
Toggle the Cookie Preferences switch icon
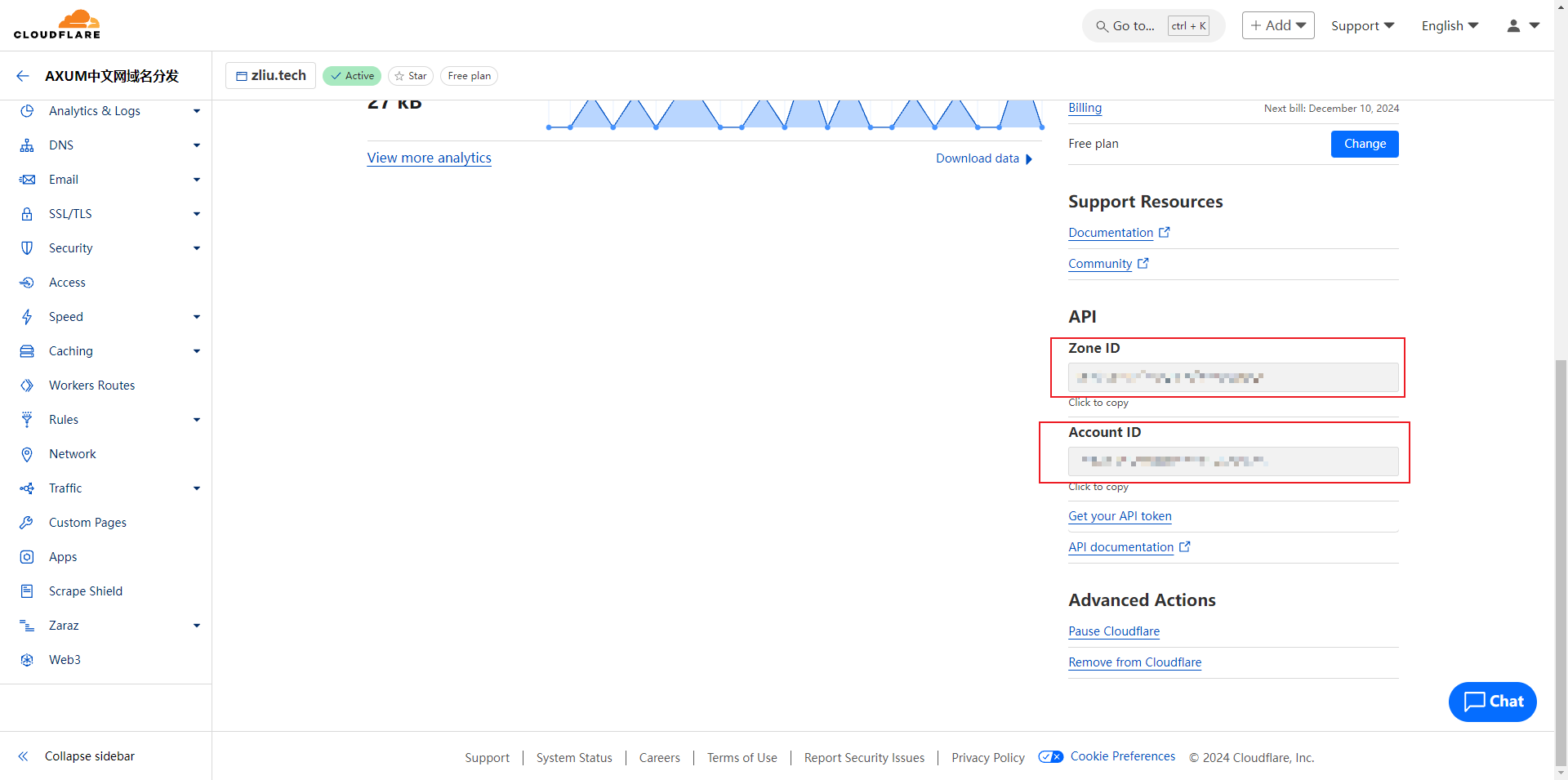1051,756
